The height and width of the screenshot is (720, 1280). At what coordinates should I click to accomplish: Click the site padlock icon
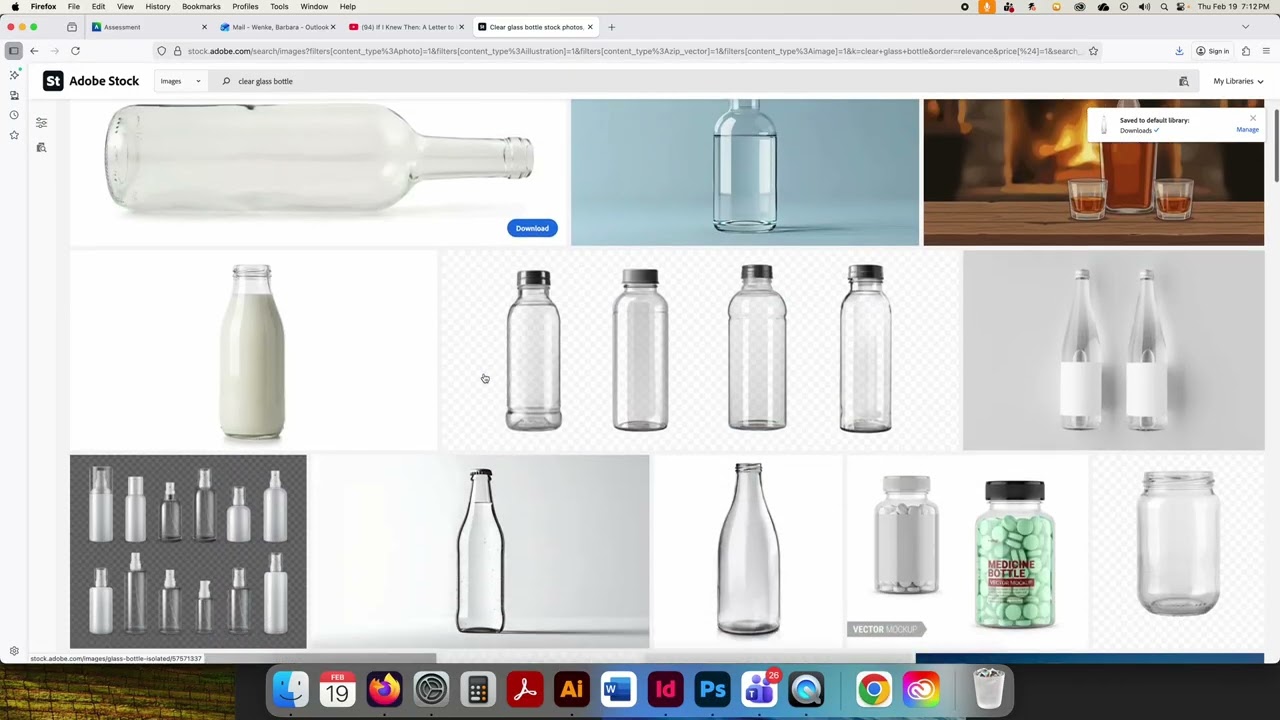point(177,51)
